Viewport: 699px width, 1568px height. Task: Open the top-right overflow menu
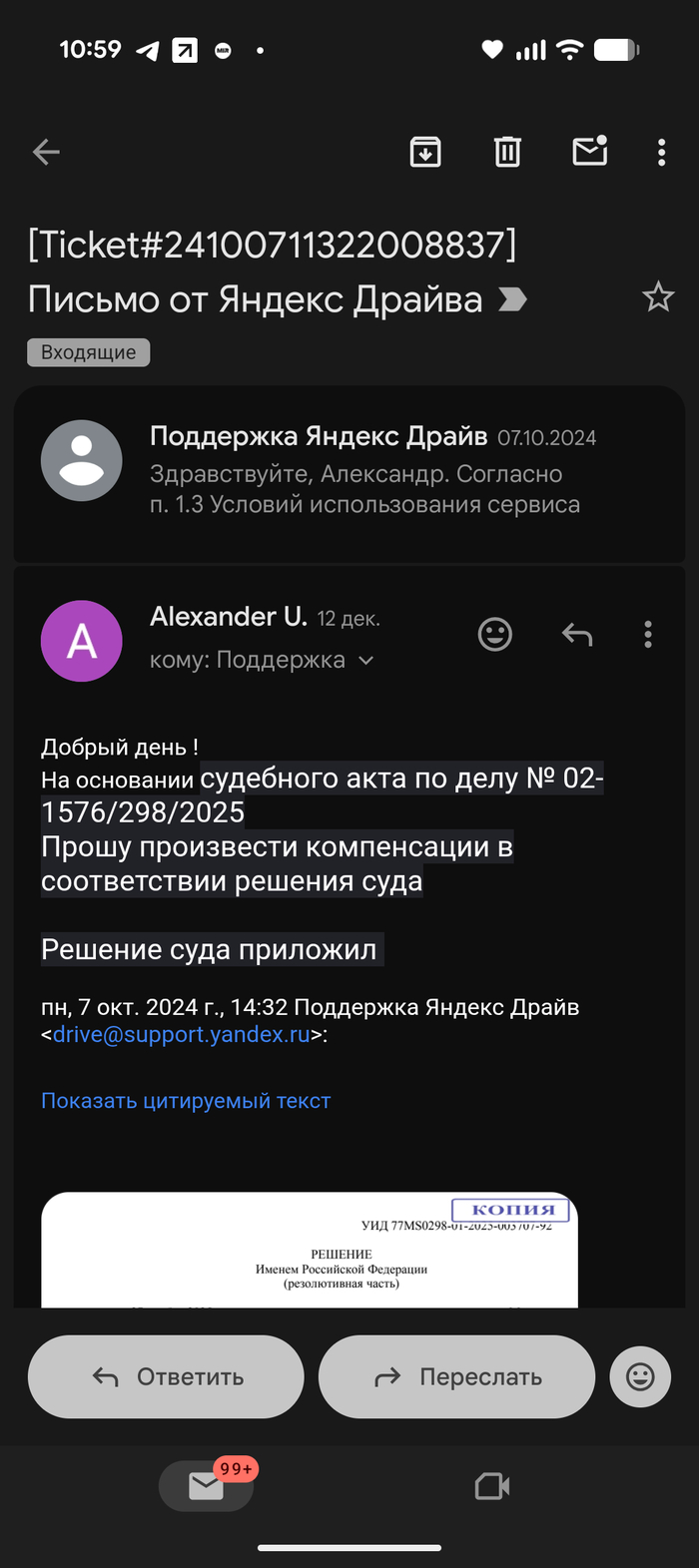[661, 152]
